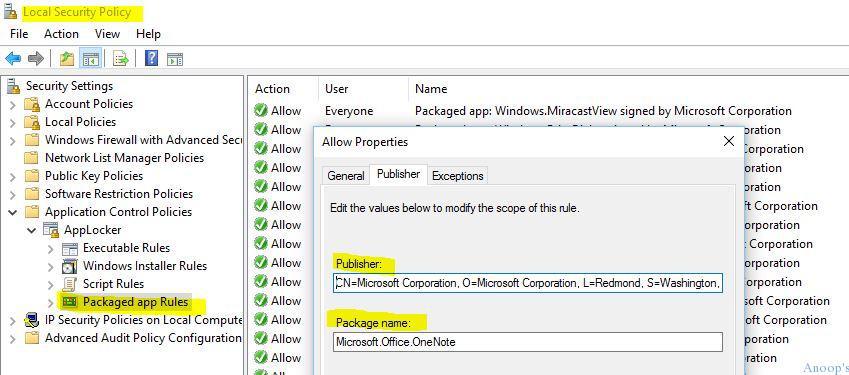The image size is (849, 375).
Task: Open the Action menu
Action: coord(61,34)
